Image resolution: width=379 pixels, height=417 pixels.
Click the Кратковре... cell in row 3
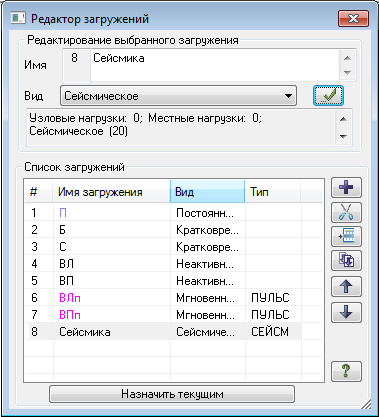click(x=207, y=247)
